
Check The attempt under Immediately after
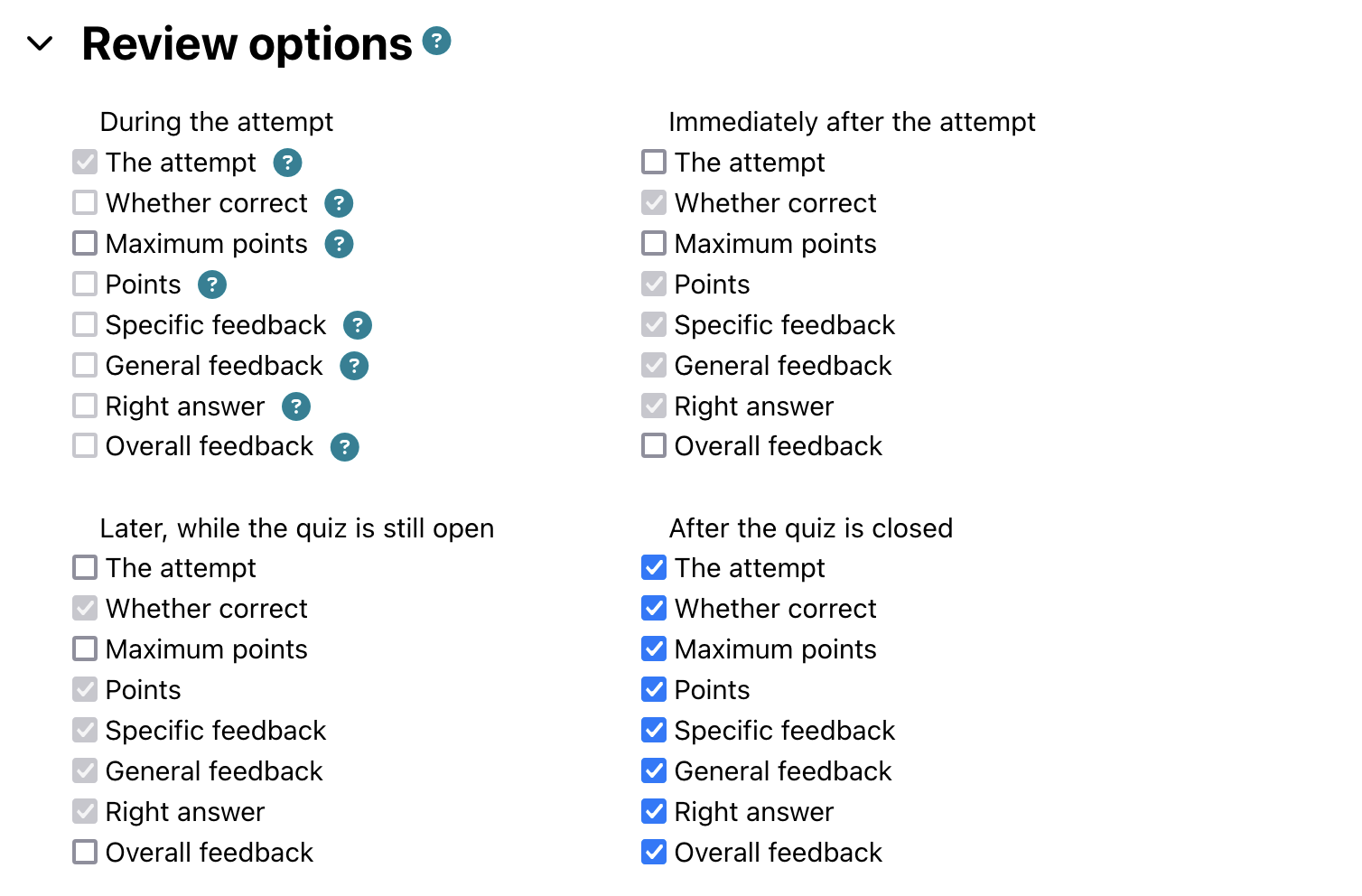pyautogui.click(x=654, y=162)
